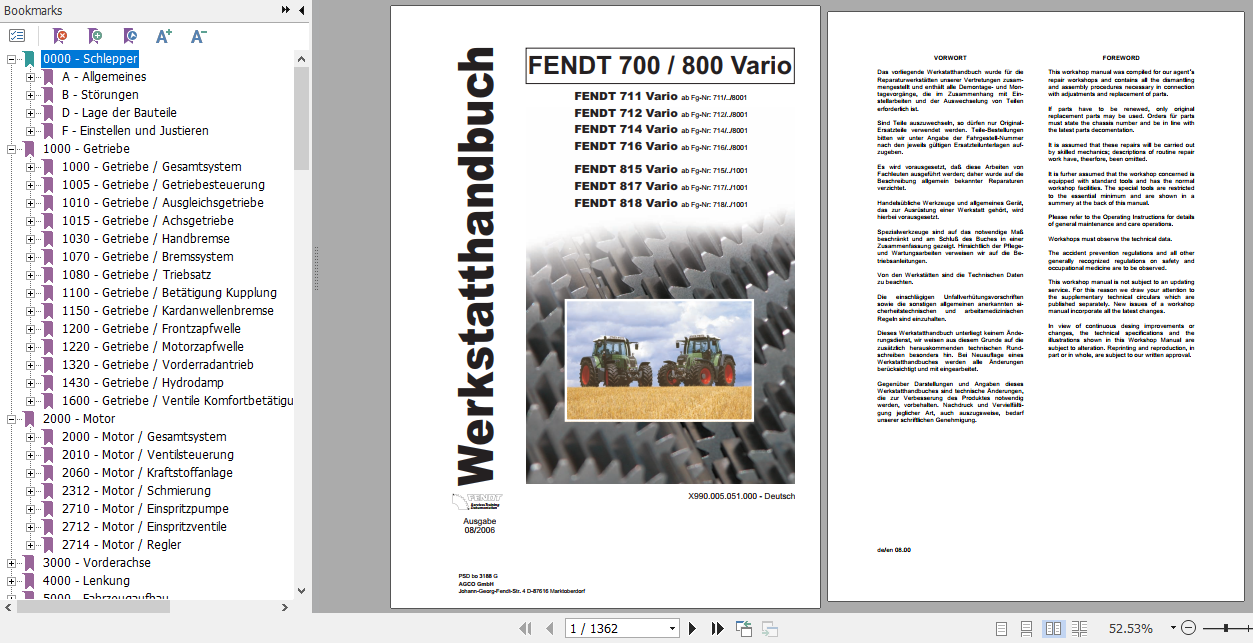Enable continuous facing page view
Screen dimensions: 1253x643
(x=1080, y=629)
